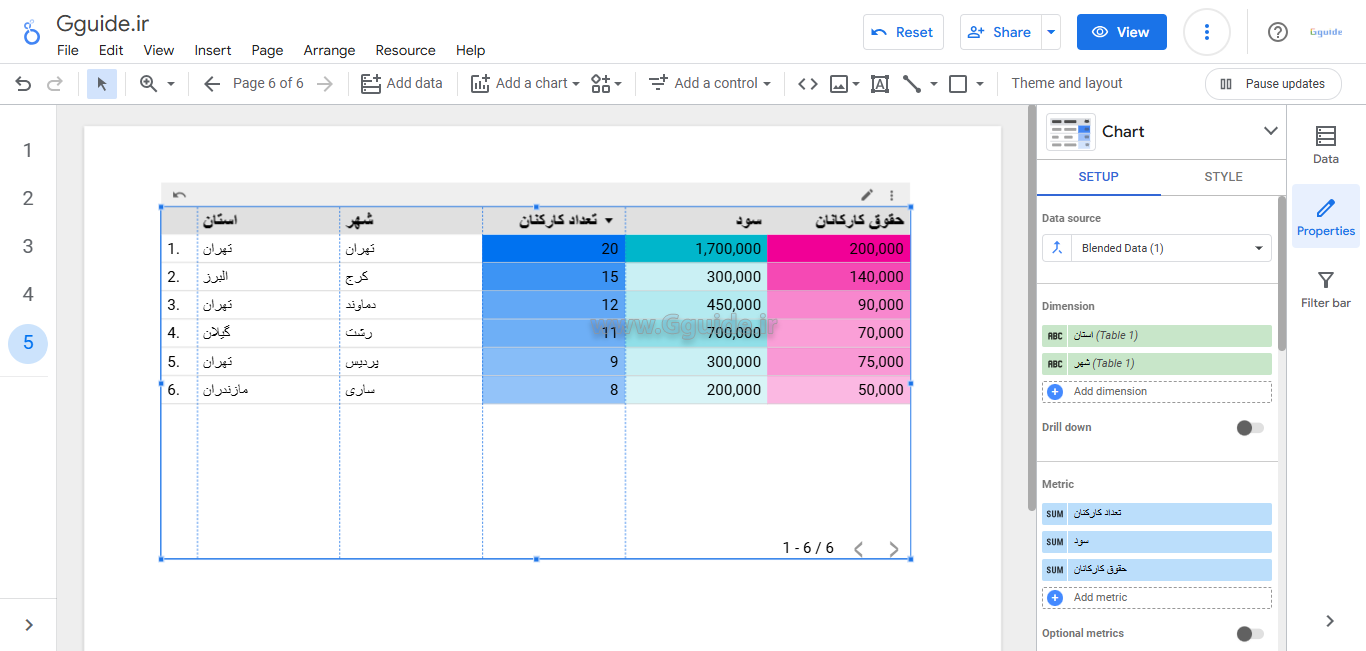This screenshot has height=651, width=1366.
Task: Click the Pause updates button
Action: click(1272, 84)
